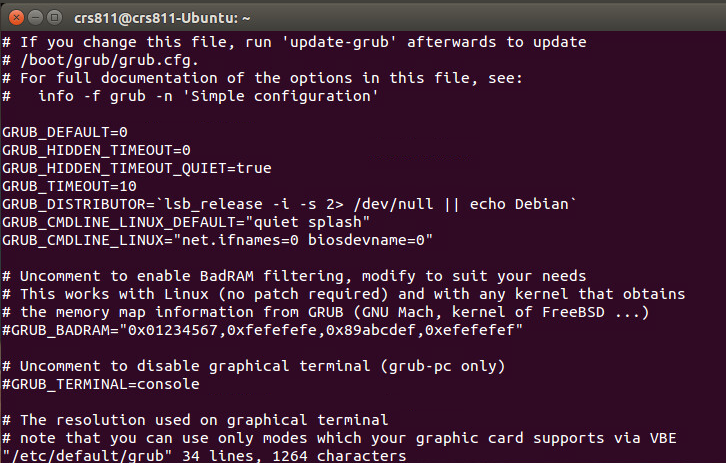Click the "/etc/default/grub" status line
Image resolution: width=726 pixels, height=463 pixels.
(204, 456)
